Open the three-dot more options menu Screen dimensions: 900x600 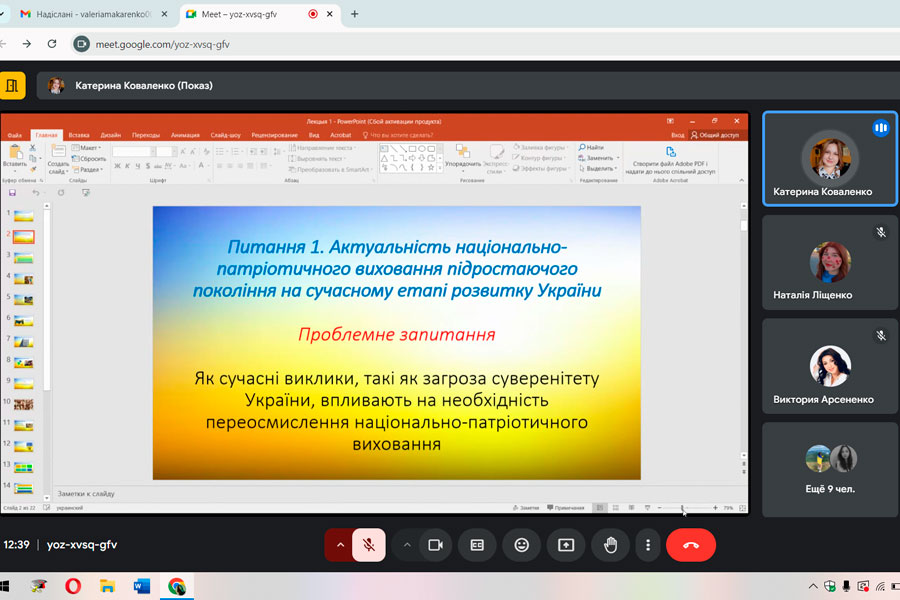click(x=648, y=545)
